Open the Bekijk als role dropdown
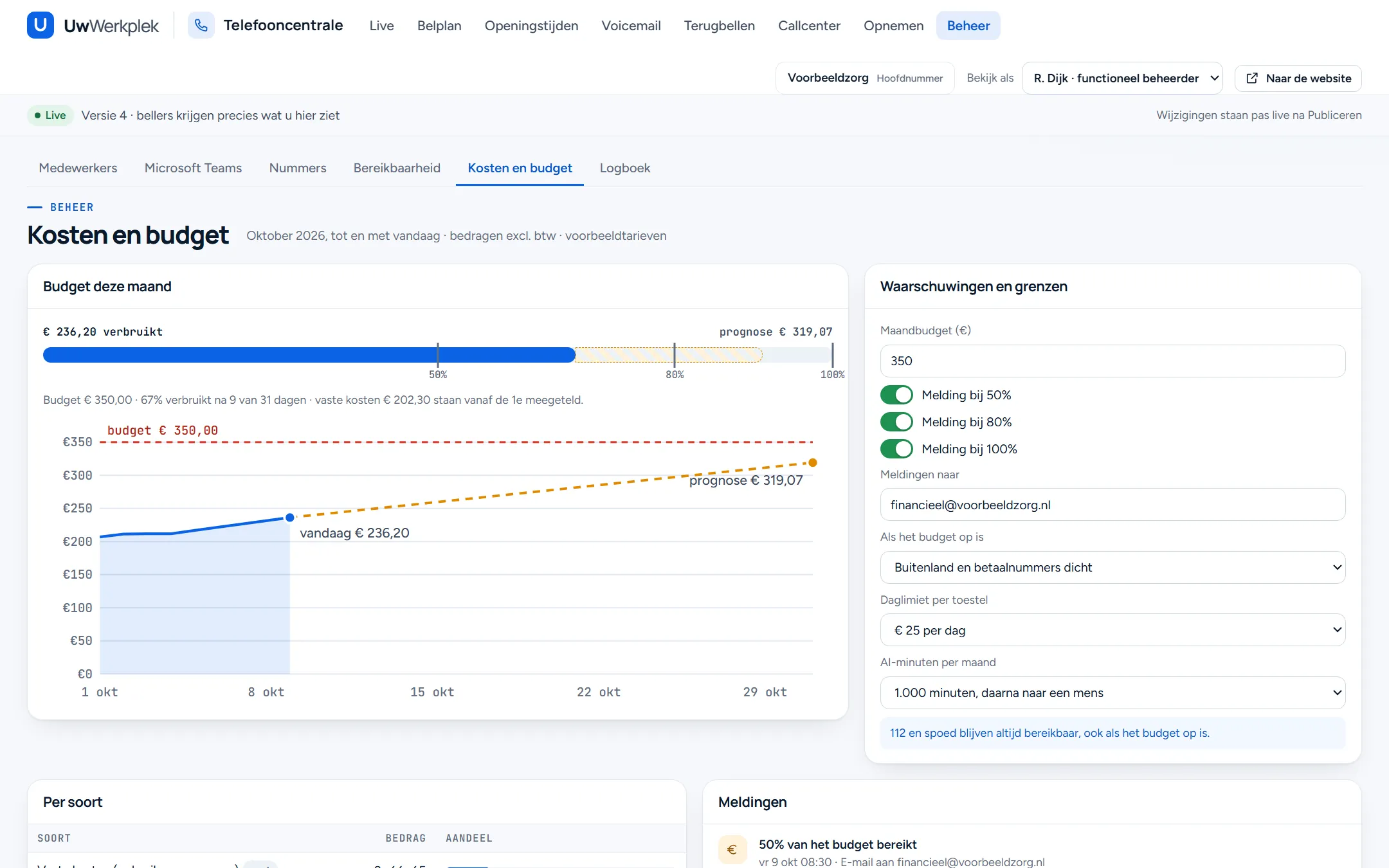 1122,78
